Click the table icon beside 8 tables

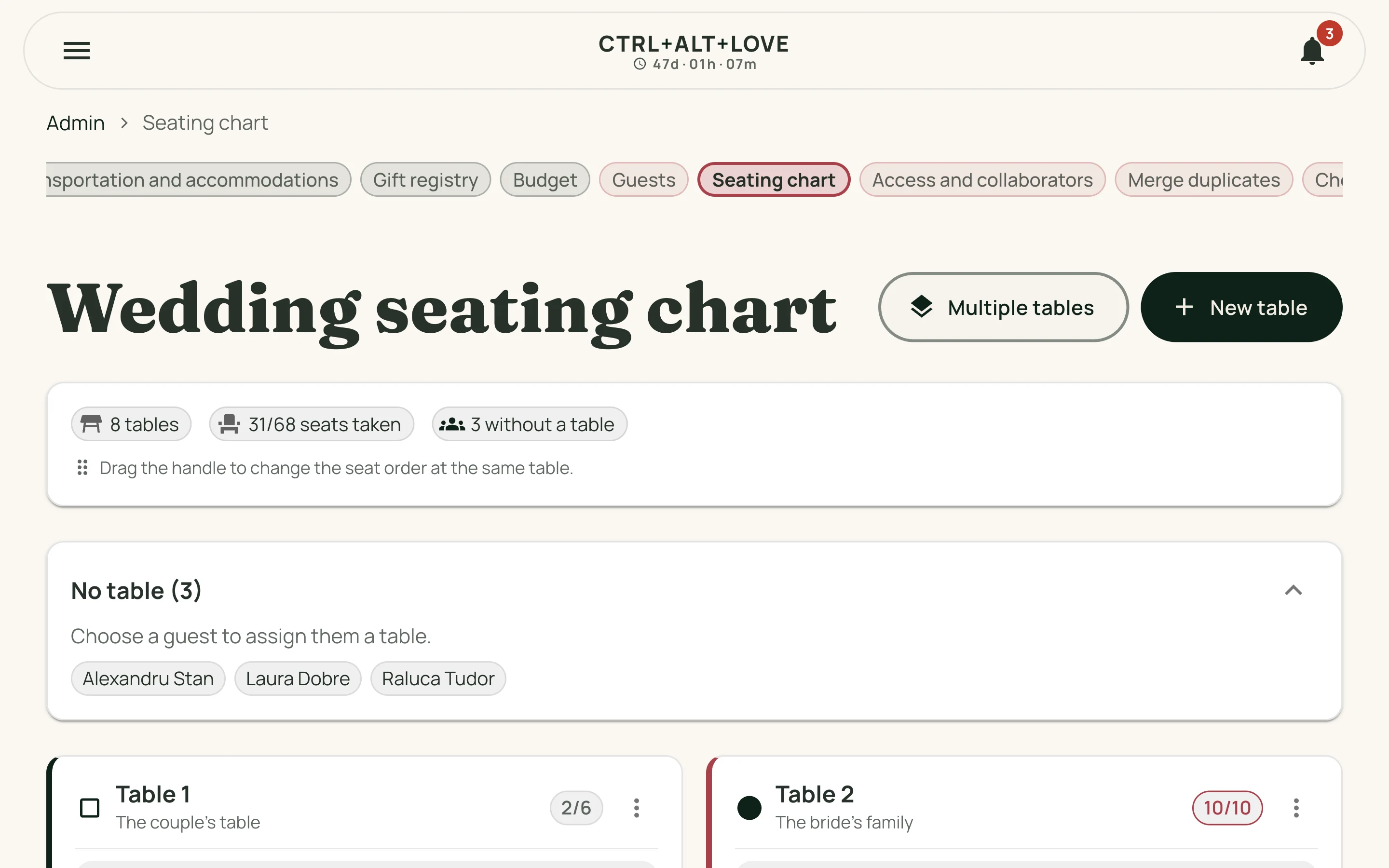click(91, 424)
